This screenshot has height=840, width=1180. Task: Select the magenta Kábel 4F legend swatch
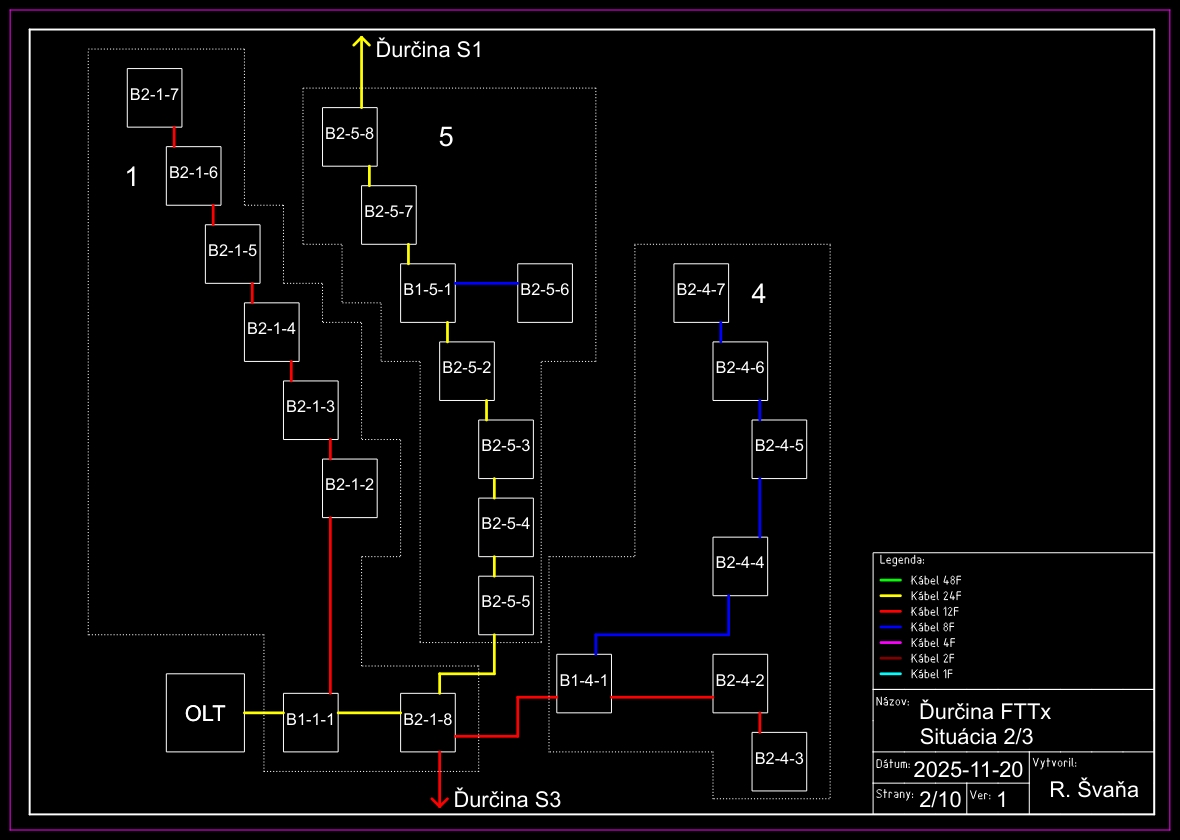pyautogui.click(x=890, y=643)
